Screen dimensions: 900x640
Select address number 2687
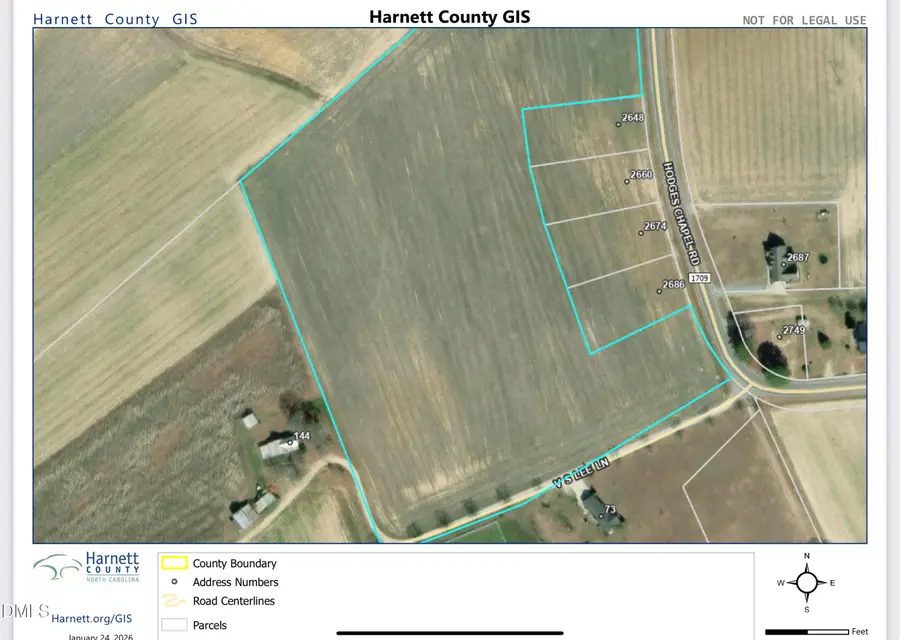pyautogui.click(x=797, y=257)
